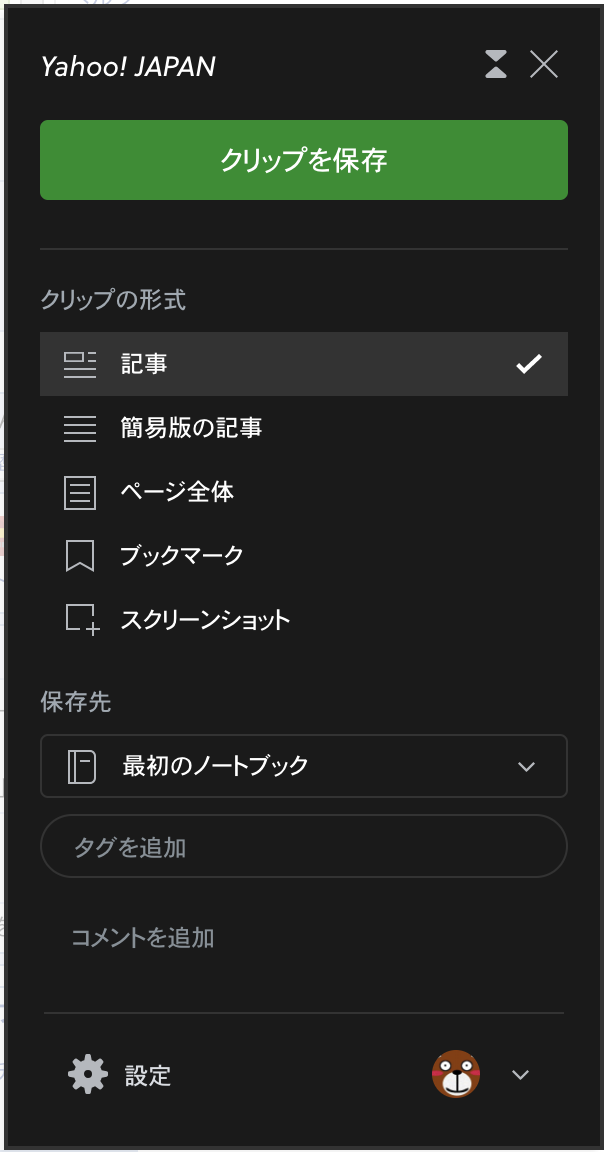Choose the スクリーンショット screenshot clip icon
This screenshot has height=1152, width=606.
(x=80, y=619)
